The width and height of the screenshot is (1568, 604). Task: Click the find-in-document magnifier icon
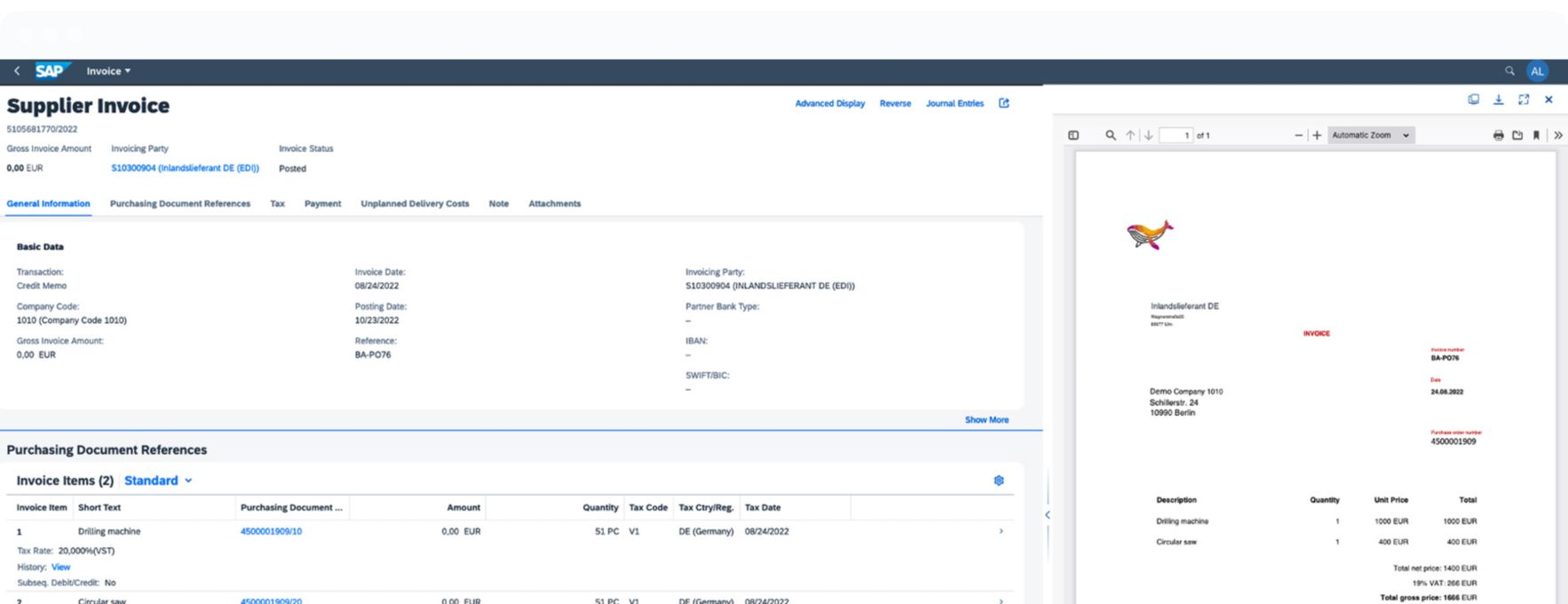coord(1110,135)
